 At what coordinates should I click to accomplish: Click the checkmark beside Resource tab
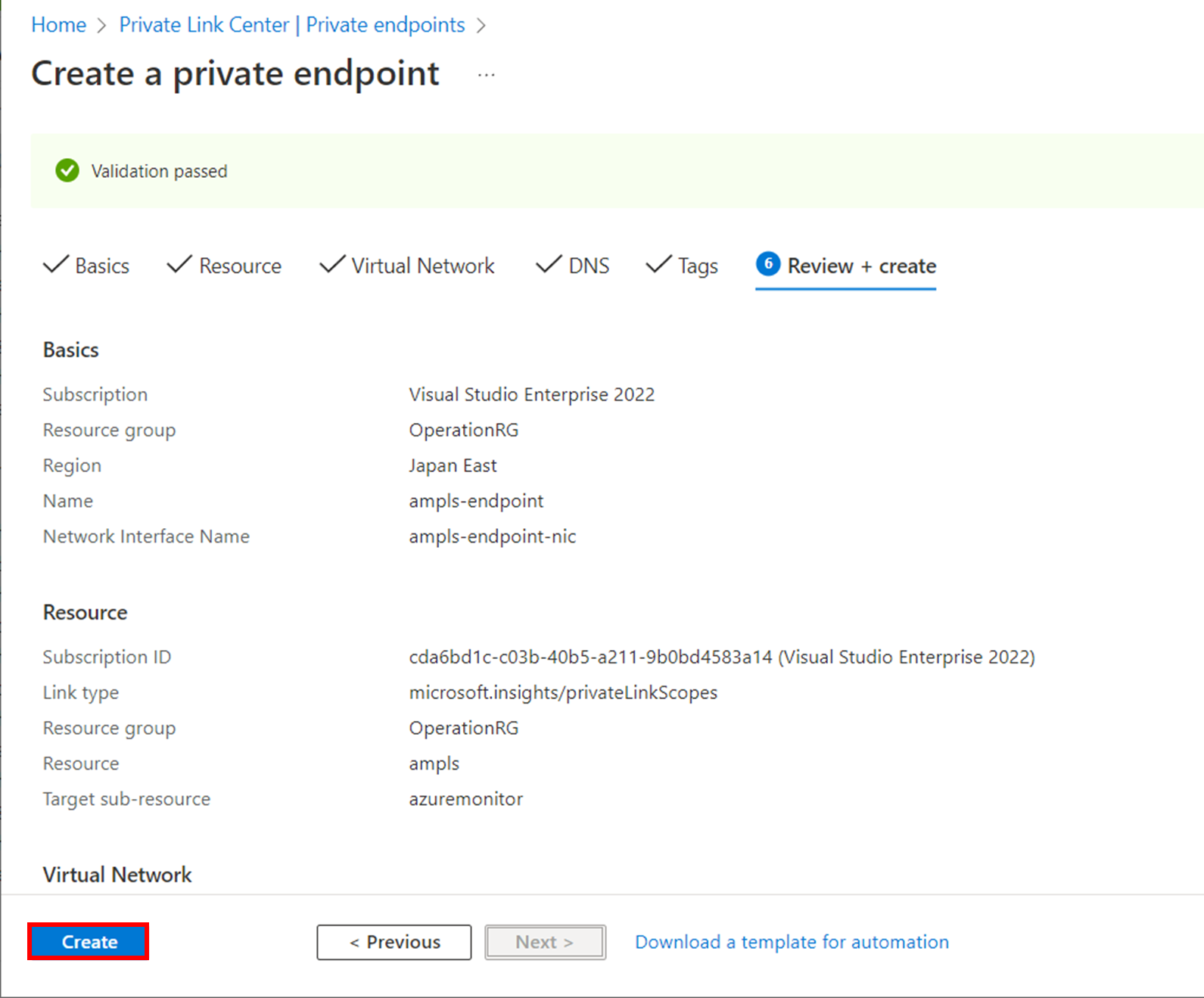(179, 265)
